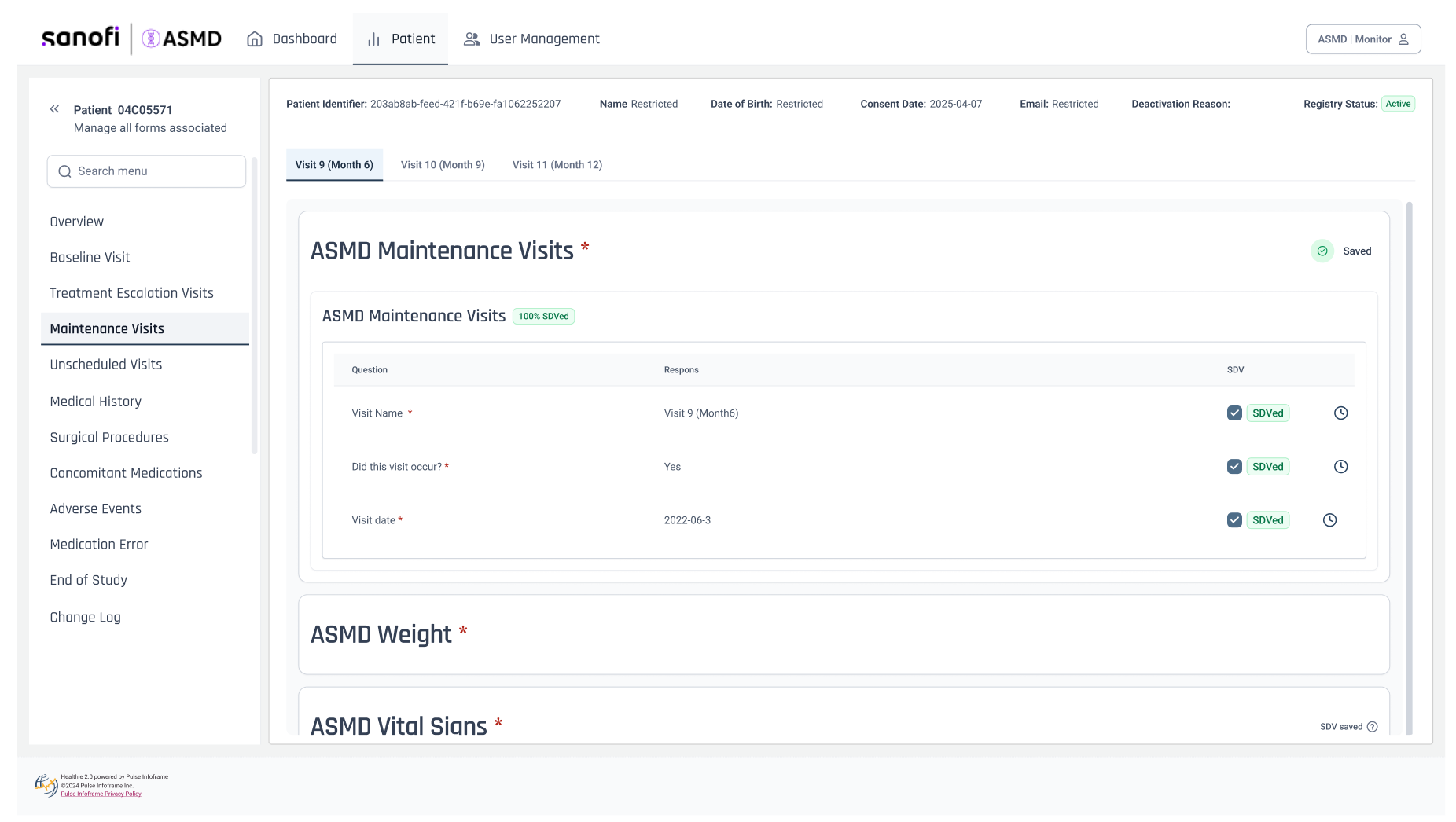Click the SDV saved help icon
This screenshot has height=822, width=1456.
point(1373,727)
